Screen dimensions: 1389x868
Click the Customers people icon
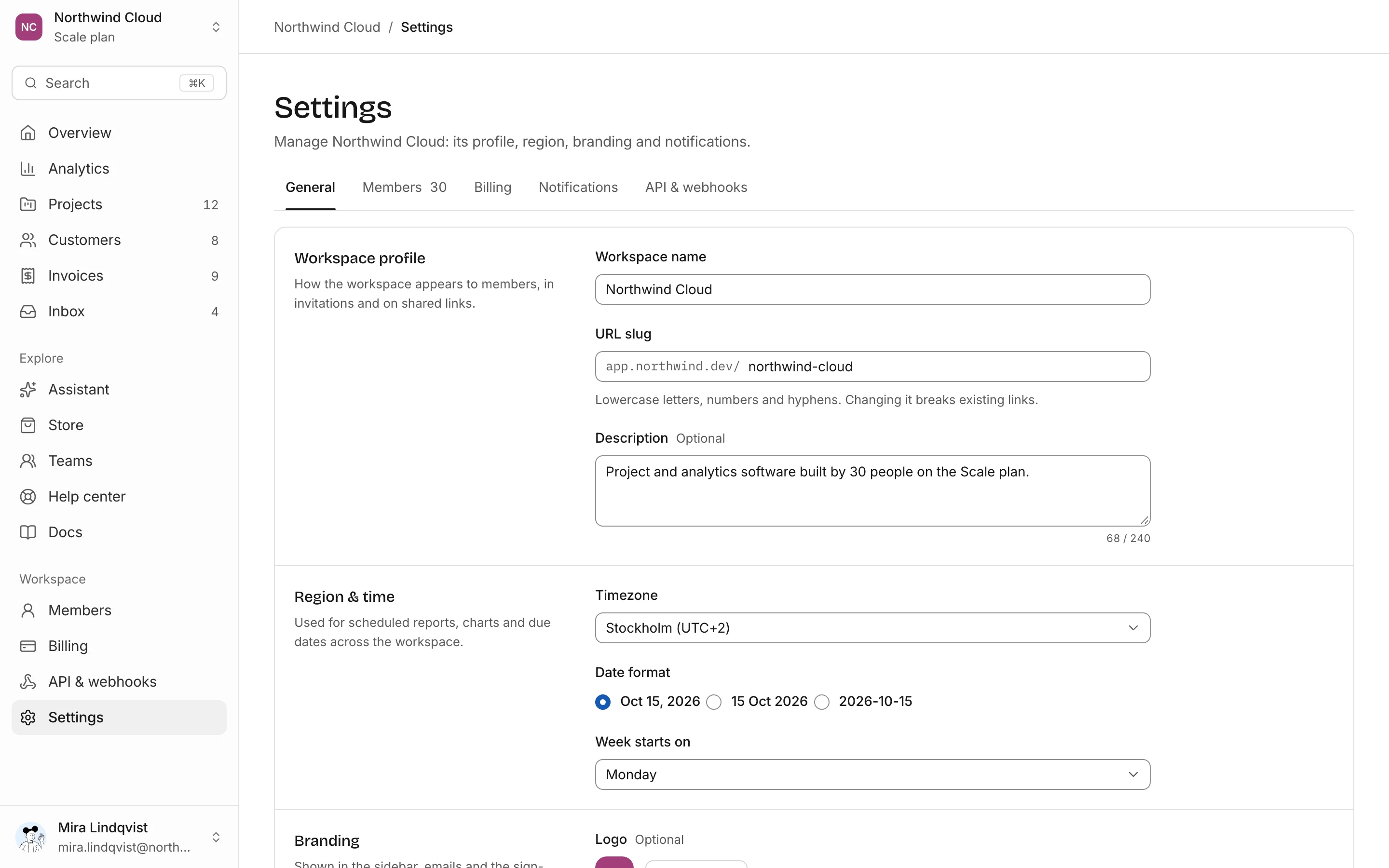coord(27,240)
